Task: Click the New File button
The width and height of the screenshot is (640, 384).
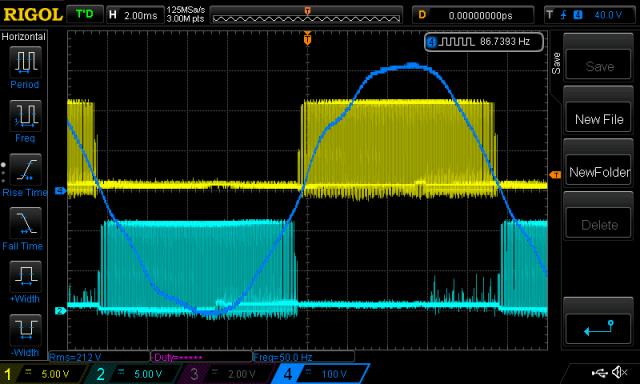Action: 599,119
